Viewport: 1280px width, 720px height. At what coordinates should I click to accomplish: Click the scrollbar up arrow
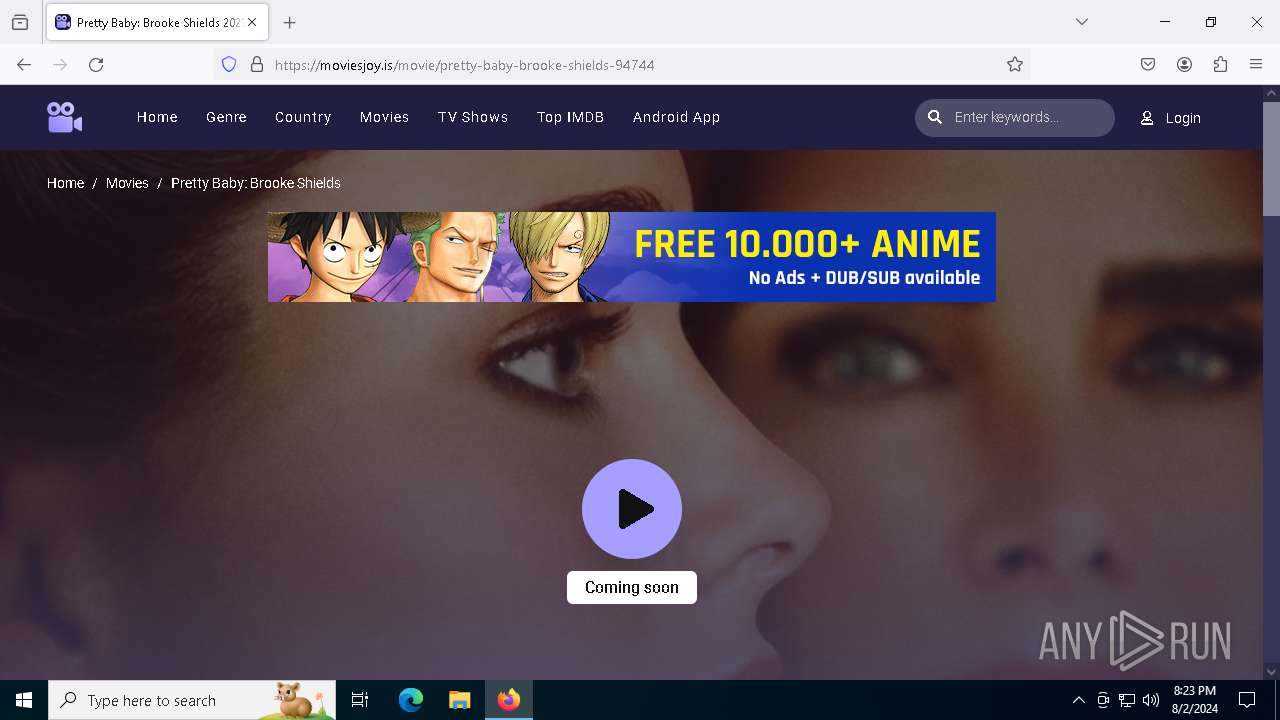tap(1271, 93)
